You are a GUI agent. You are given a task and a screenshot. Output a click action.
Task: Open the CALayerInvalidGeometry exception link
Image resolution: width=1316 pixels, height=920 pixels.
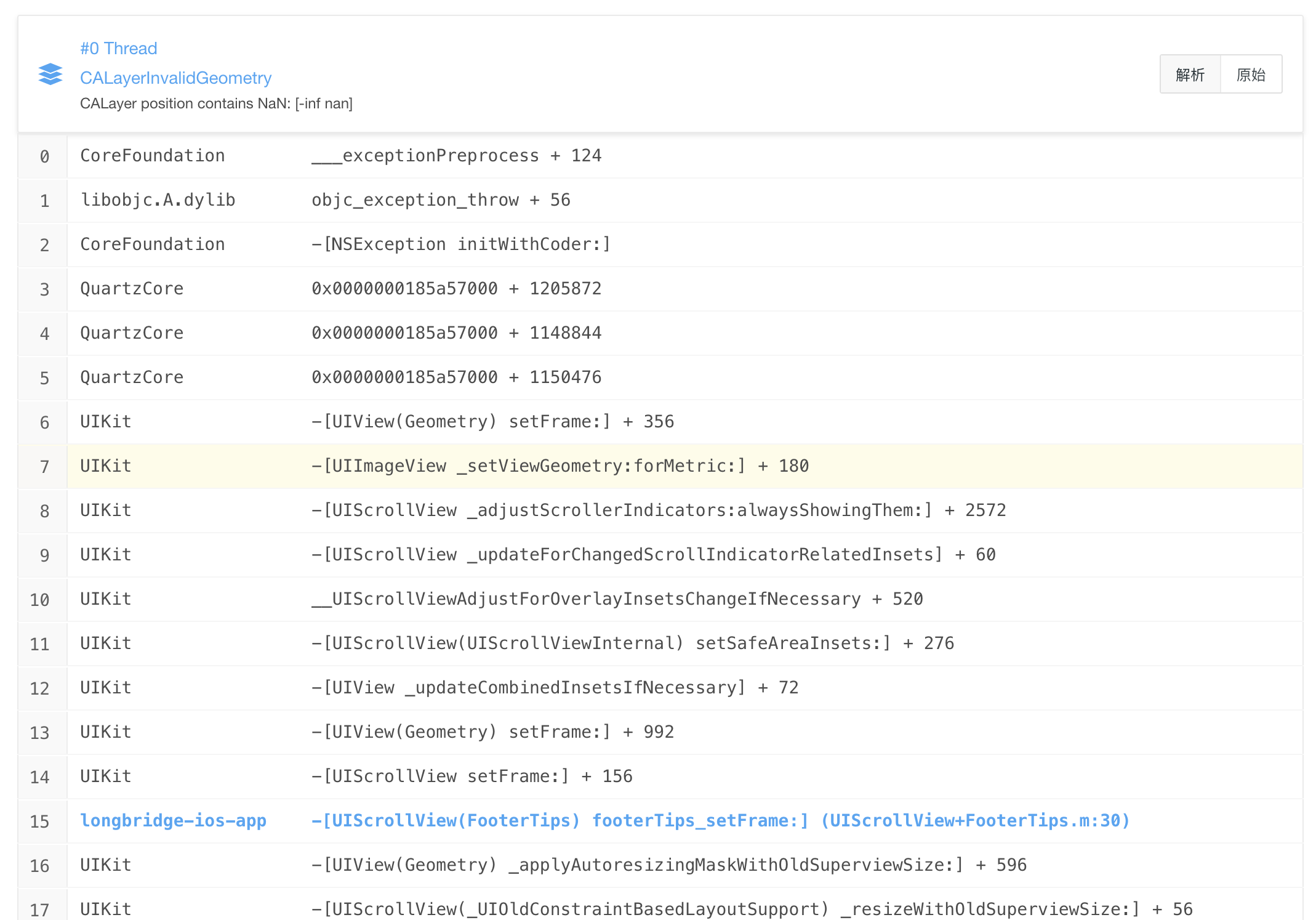point(175,78)
